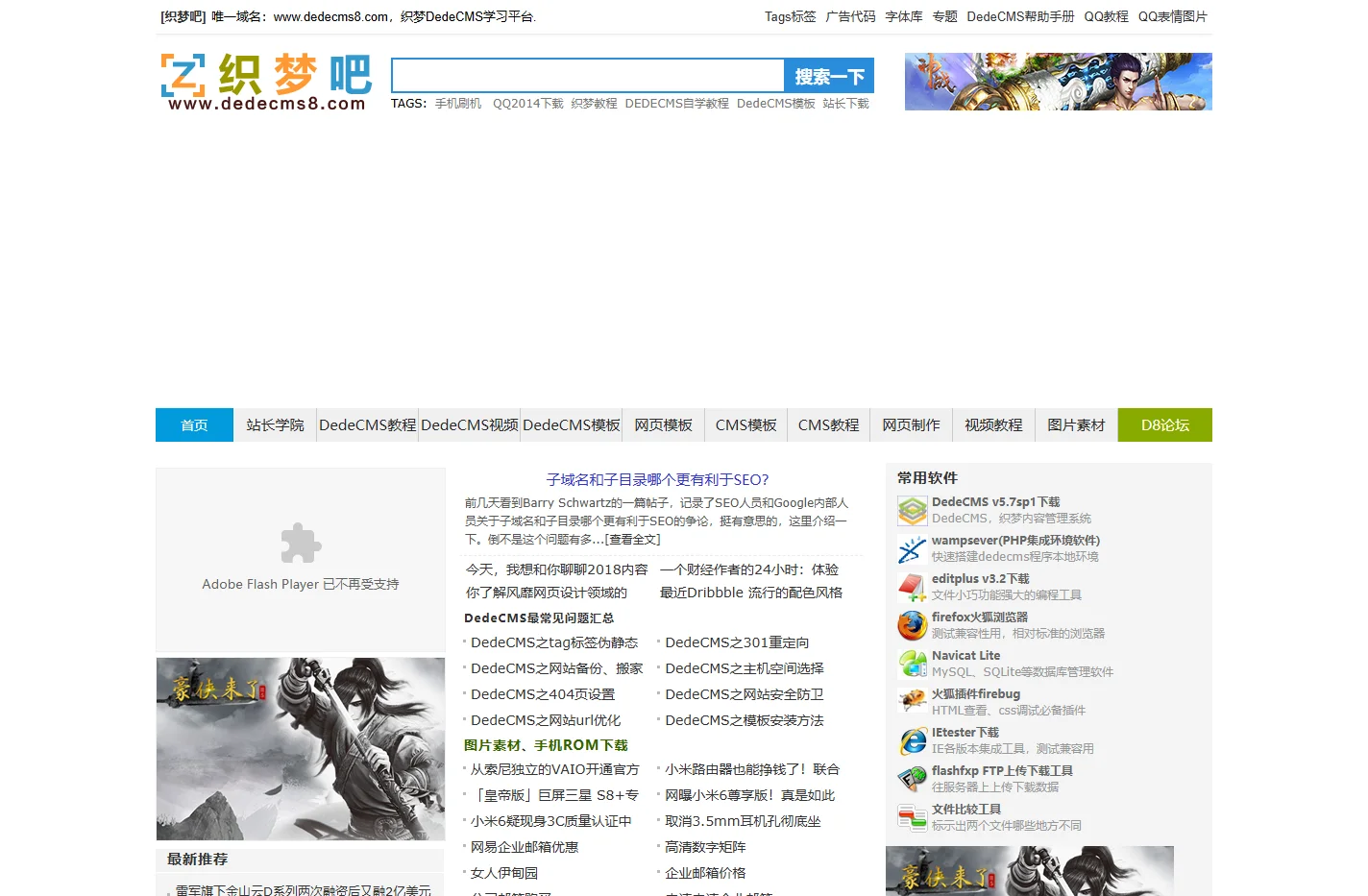Click the IEtester Internet Explorer icon
Image resolution: width=1368 pixels, height=896 pixels.
point(912,741)
